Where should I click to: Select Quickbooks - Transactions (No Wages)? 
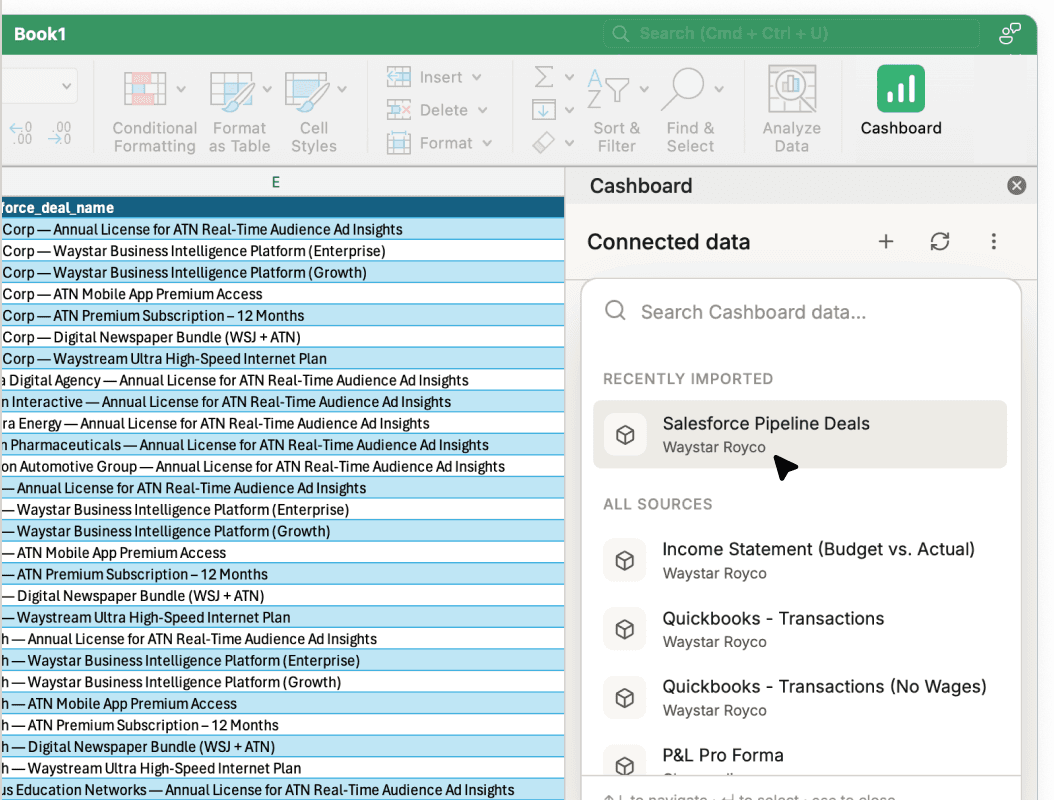click(x=800, y=697)
